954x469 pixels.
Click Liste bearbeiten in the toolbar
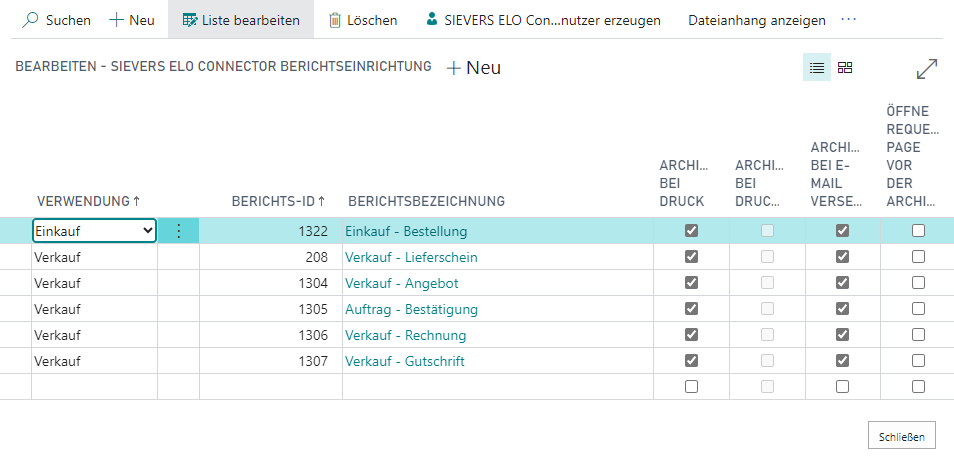coord(240,20)
